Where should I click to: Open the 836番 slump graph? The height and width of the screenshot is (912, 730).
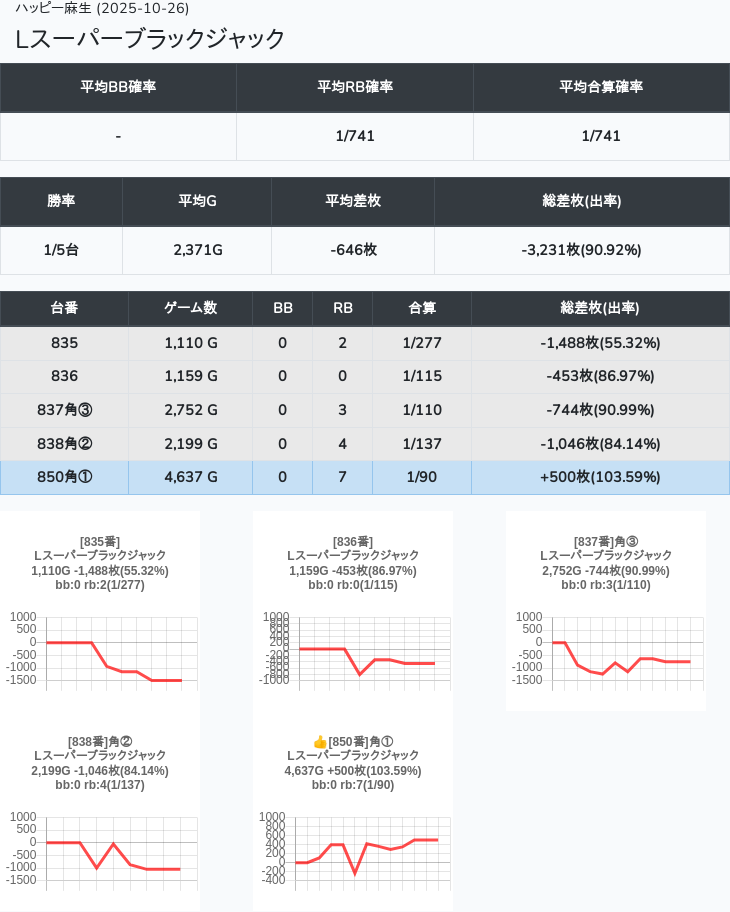[352, 650]
